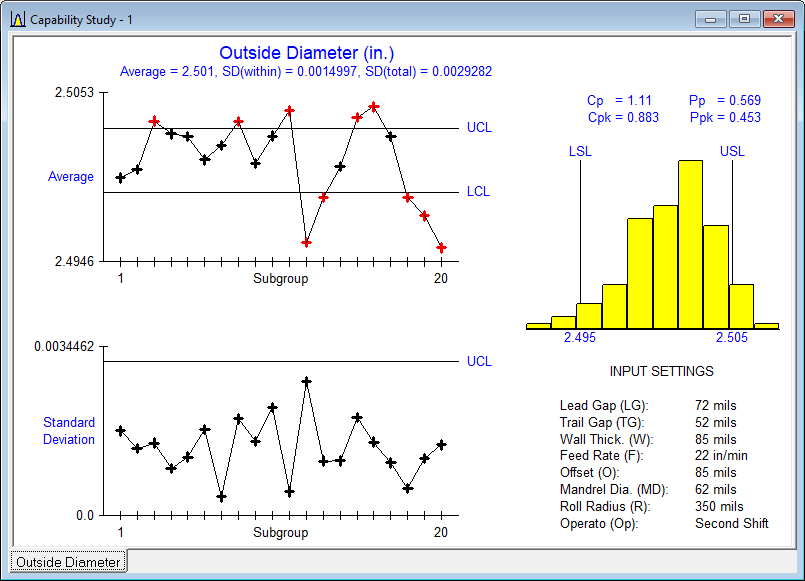This screenshot has width=805, height=581.
Task: Click the Cp = 1.11 value
Action: (x=619, y=100)
